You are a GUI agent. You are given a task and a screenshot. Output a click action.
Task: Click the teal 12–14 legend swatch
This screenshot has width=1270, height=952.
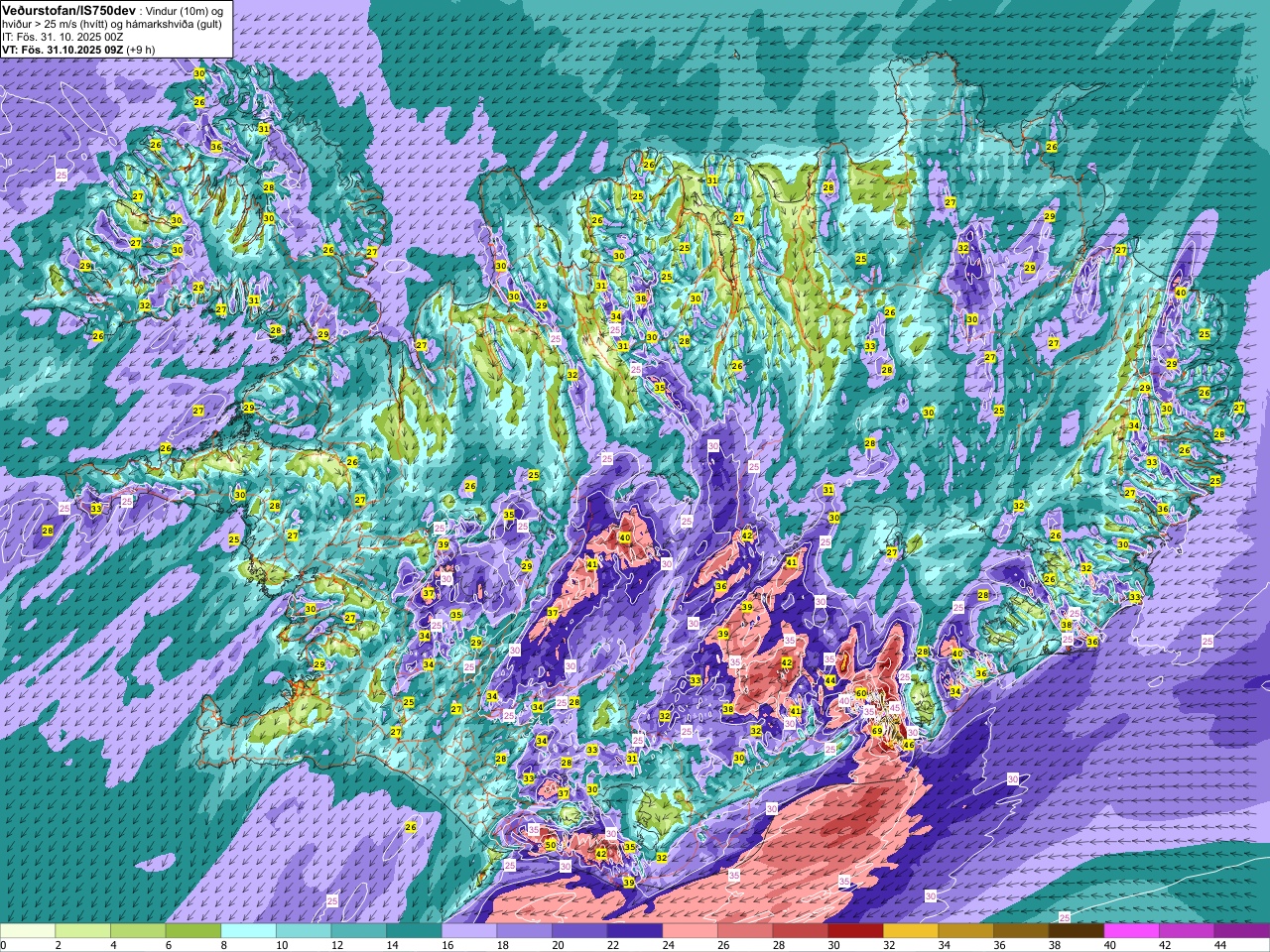[x=358, y=931]
